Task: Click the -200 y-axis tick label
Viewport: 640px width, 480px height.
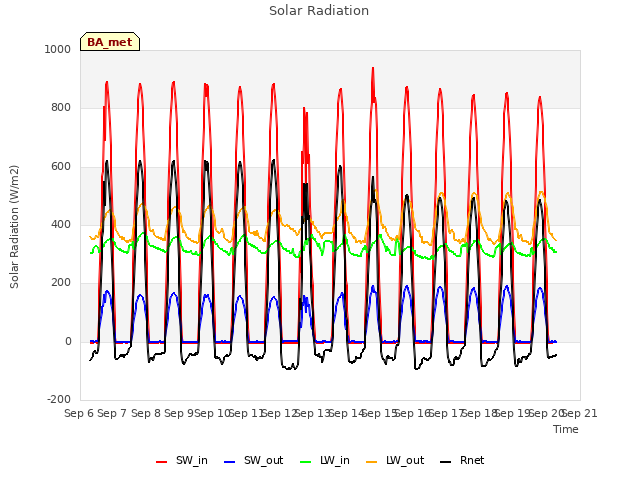Action: point(59,399)
